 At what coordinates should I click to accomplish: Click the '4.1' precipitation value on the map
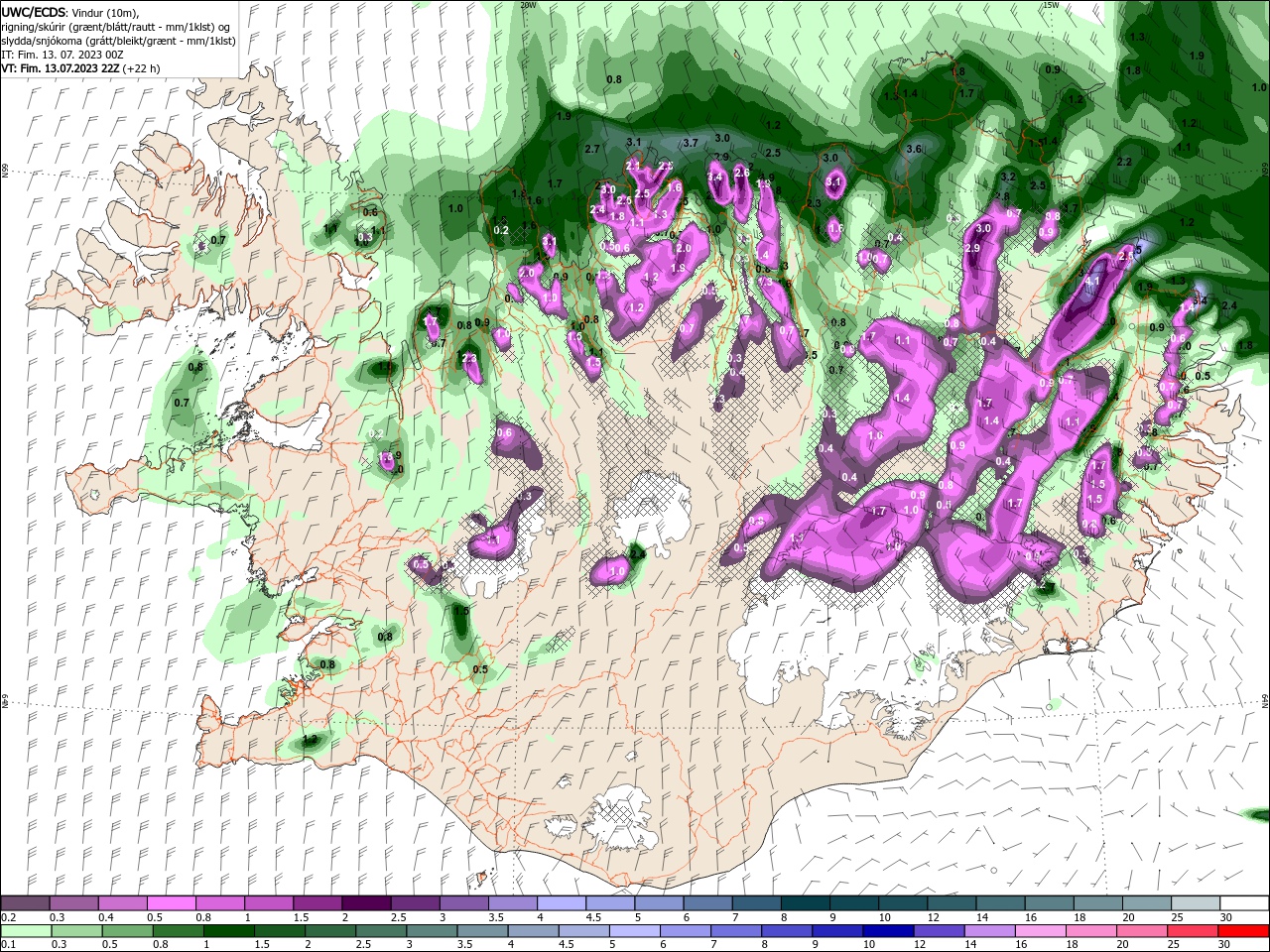[1093, 282]
